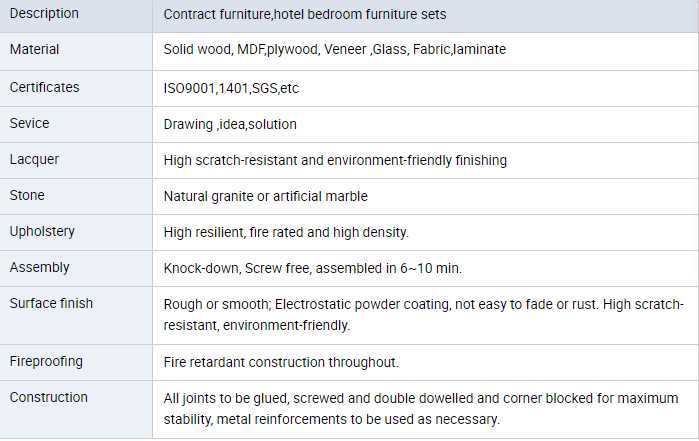The height and width of the screenshot is (441, 699).
Task: Click the Description label cell
Action: click(44, 15)
